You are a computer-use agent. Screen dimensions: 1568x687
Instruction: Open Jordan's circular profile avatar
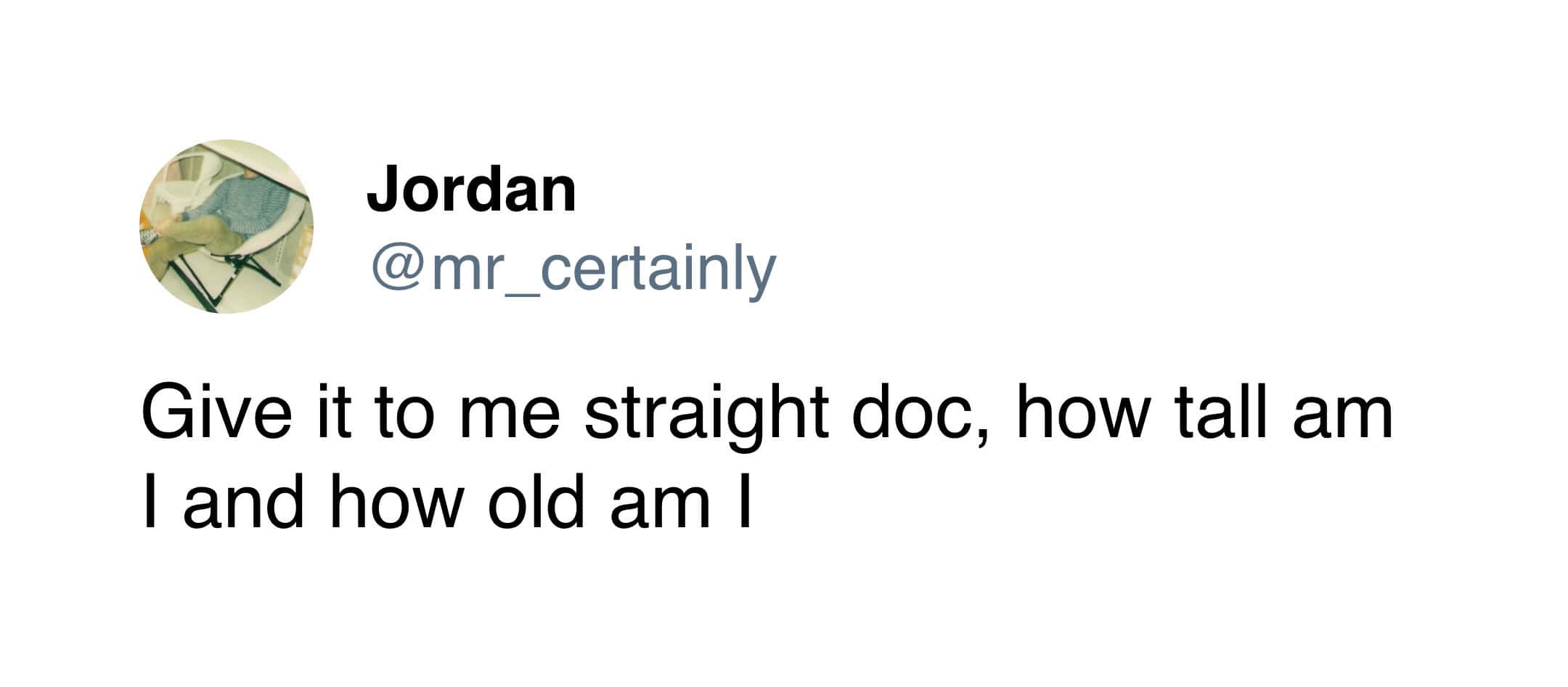[226, 227]
